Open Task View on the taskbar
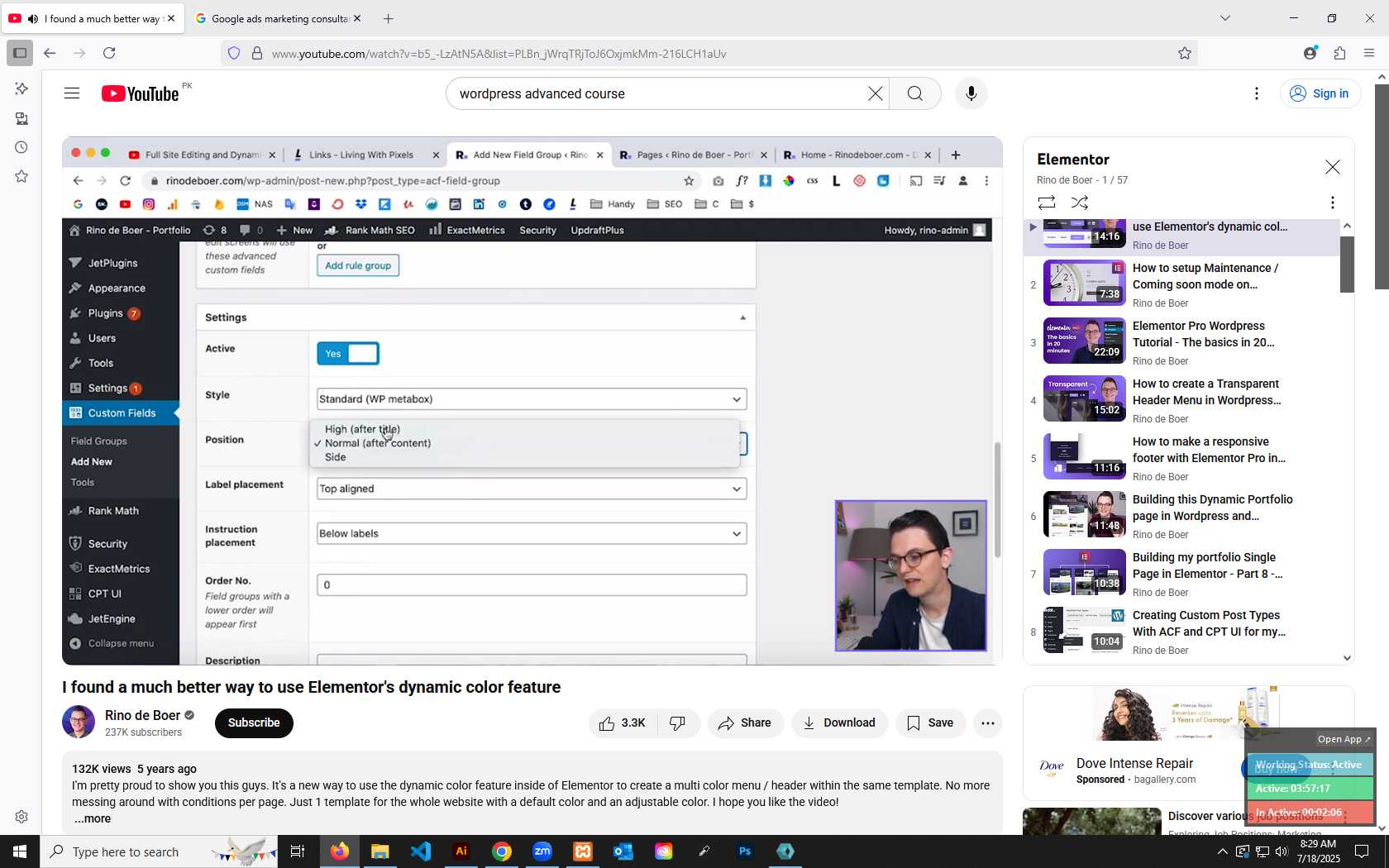Viewport: 1389px width, 868px height. click(298, 851)
